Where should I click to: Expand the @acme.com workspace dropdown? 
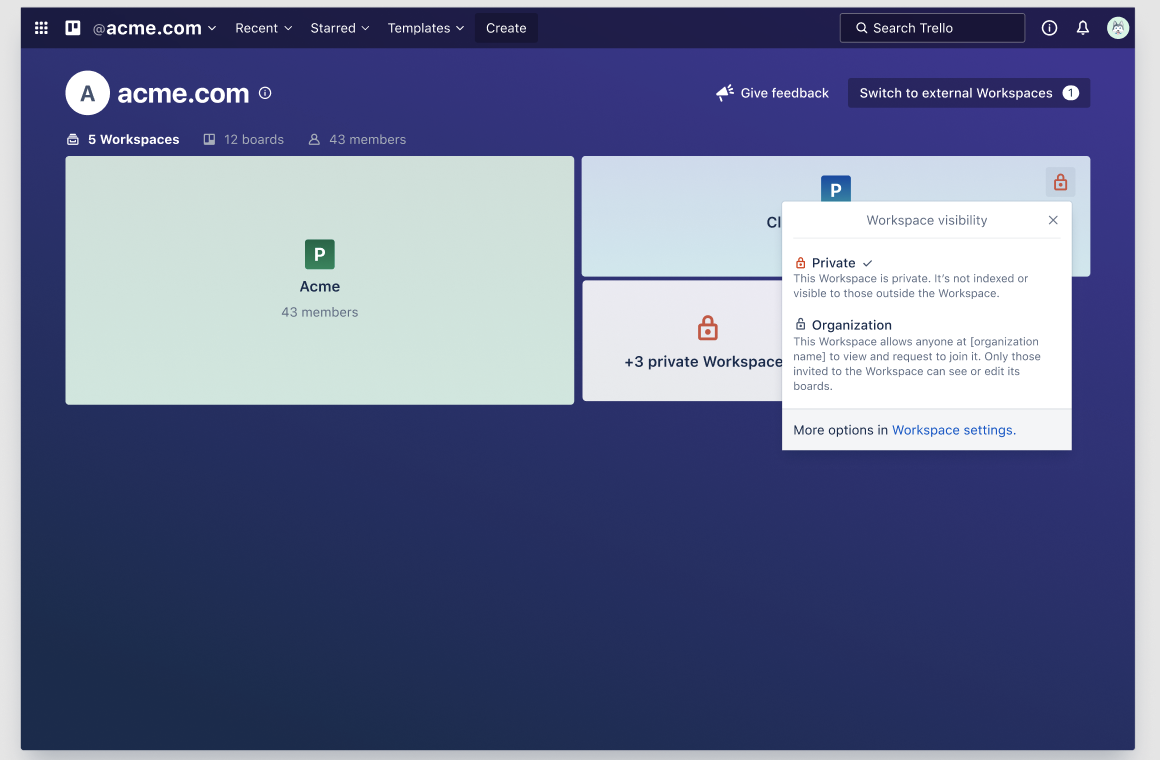154,28
